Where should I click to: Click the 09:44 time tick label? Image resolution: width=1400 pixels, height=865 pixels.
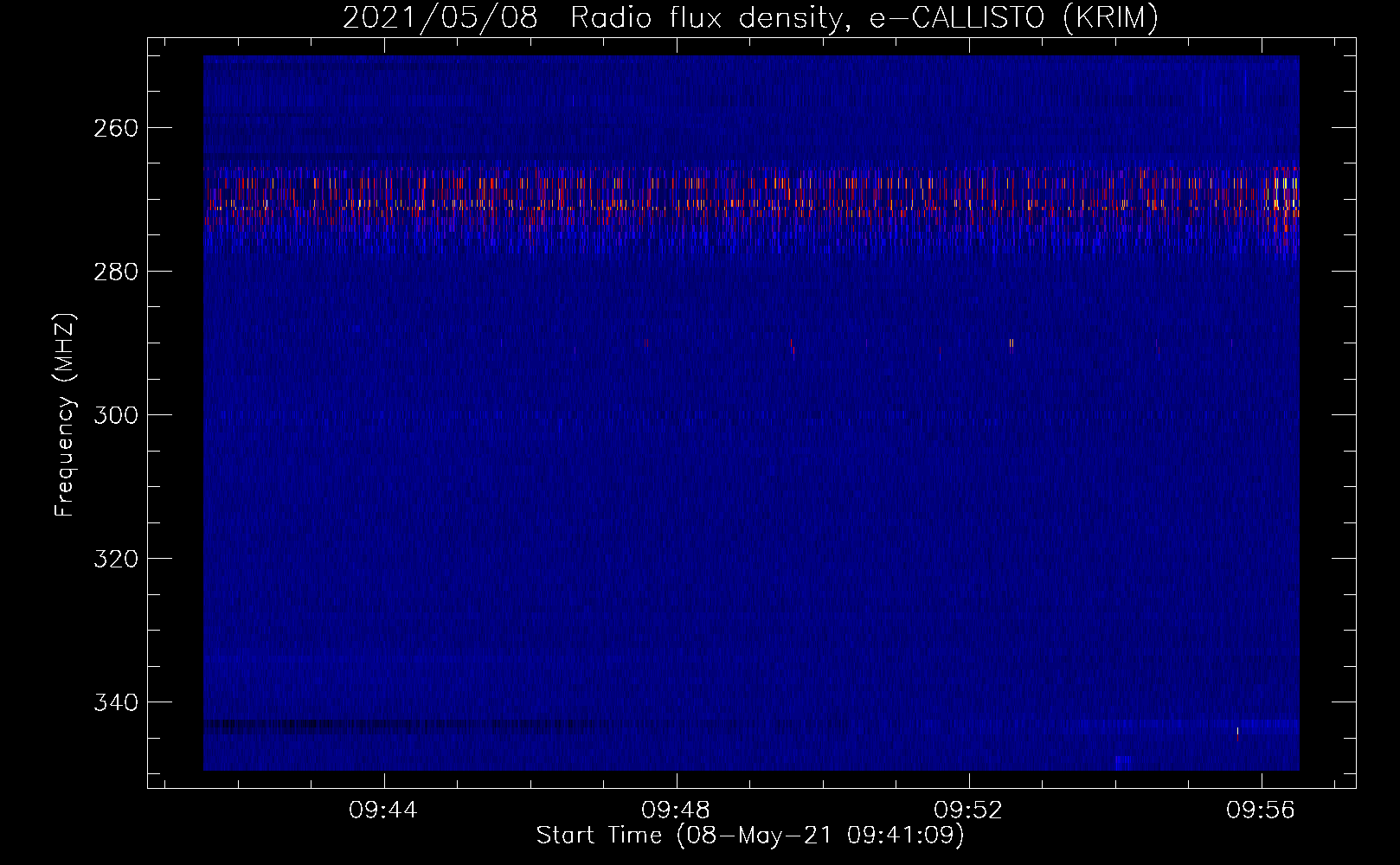(383, 811)
